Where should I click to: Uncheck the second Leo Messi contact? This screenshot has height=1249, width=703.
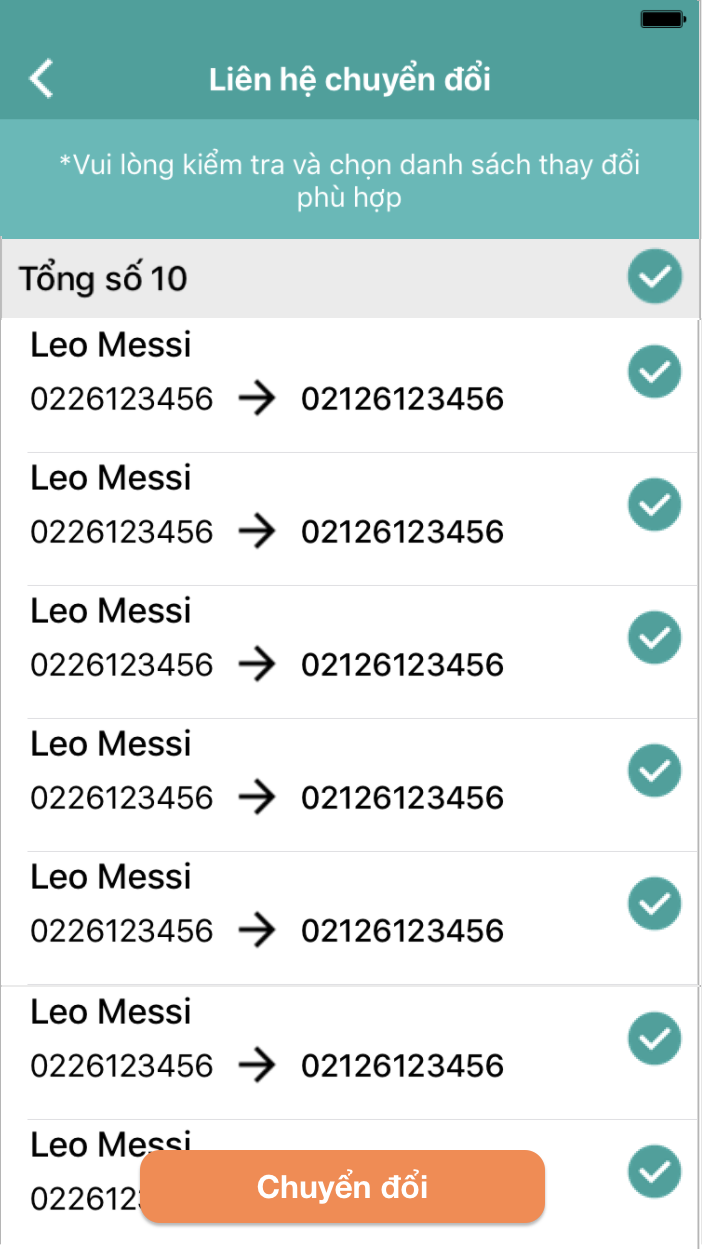[x=655, y=504]
